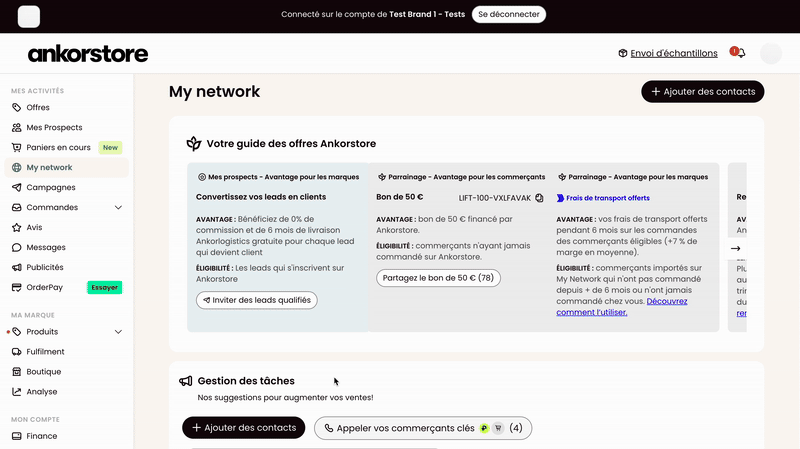
Task: Click the Ankorstore logo
Action: point(88,54)
